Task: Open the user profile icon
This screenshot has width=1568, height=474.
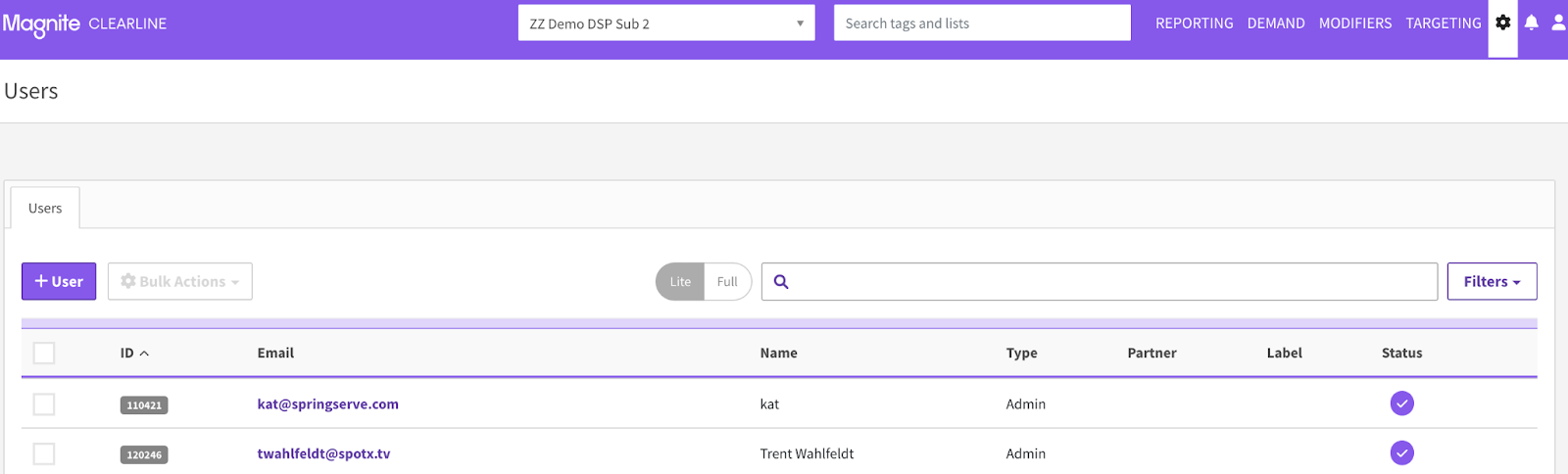Action: click(1558, 23)
